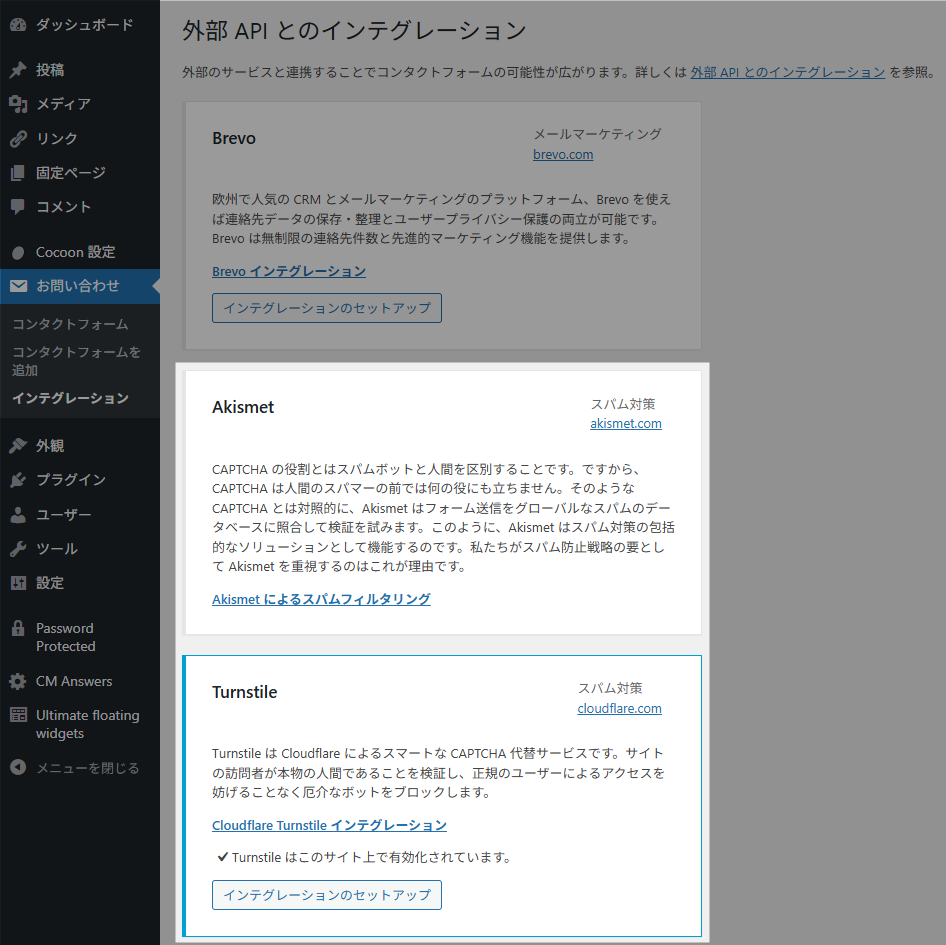The image size is (946, 945).
Task: Click the sliders icon beside 設定
Action: point(18,583)
